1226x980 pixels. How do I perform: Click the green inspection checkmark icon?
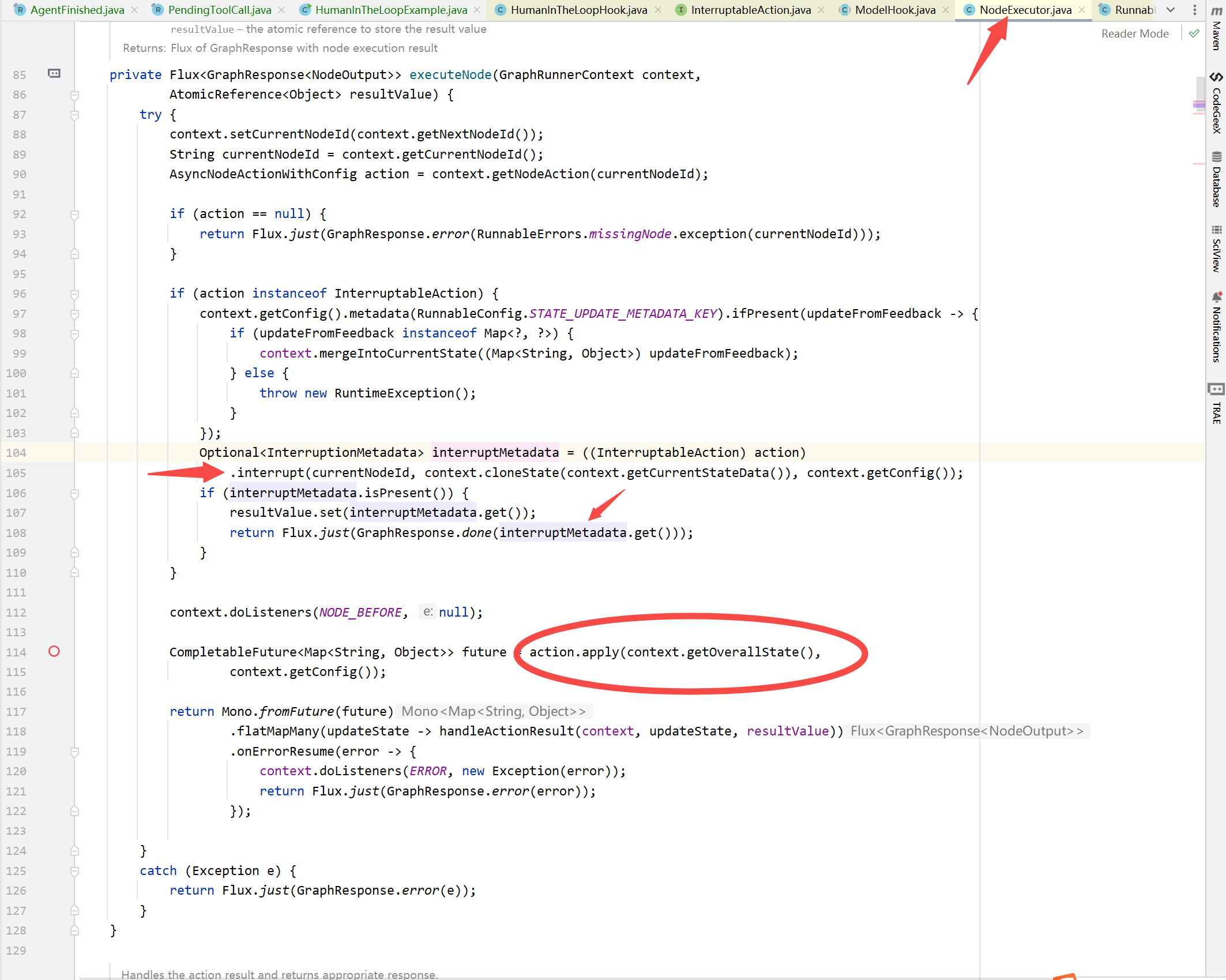pyautogui.click(x=1194, y=33)
